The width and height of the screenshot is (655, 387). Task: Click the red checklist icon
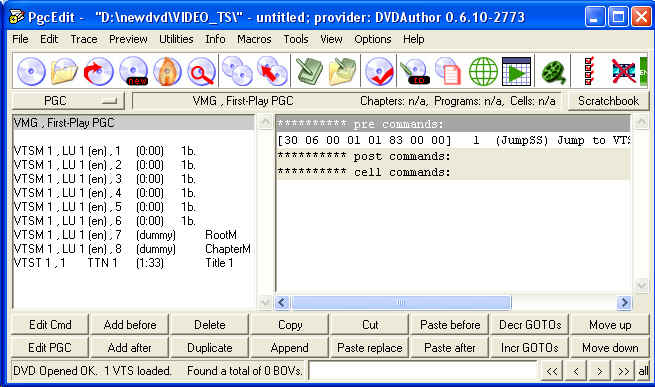pos(589,71)
